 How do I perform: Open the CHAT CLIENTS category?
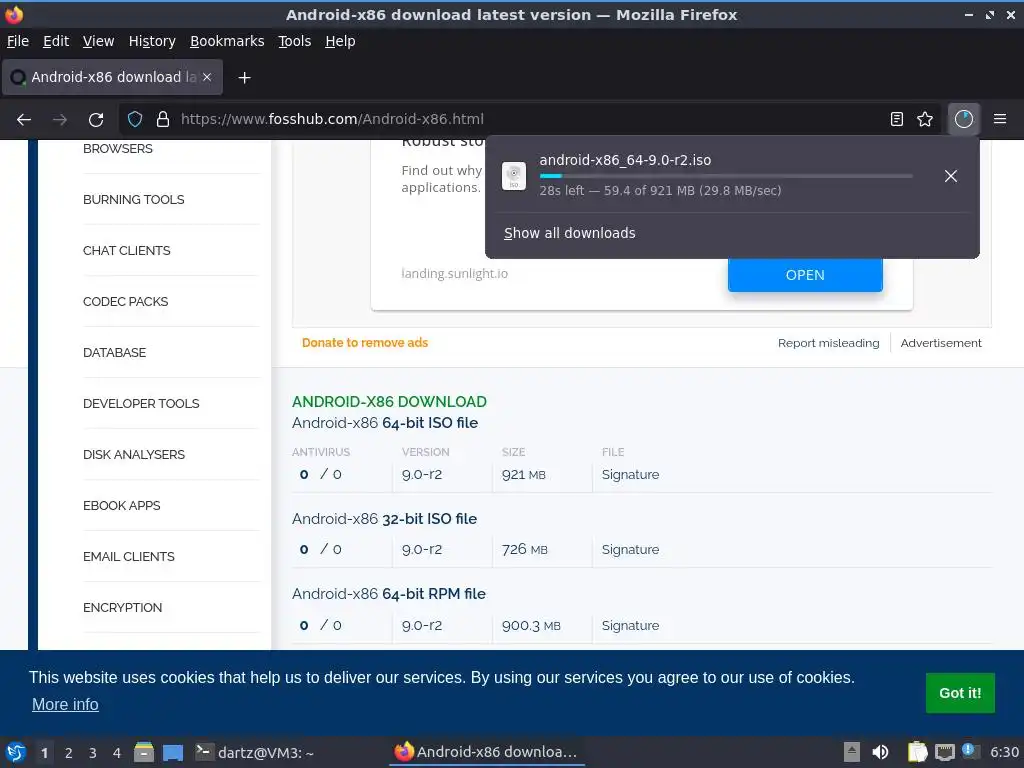(x=126, y=251)
